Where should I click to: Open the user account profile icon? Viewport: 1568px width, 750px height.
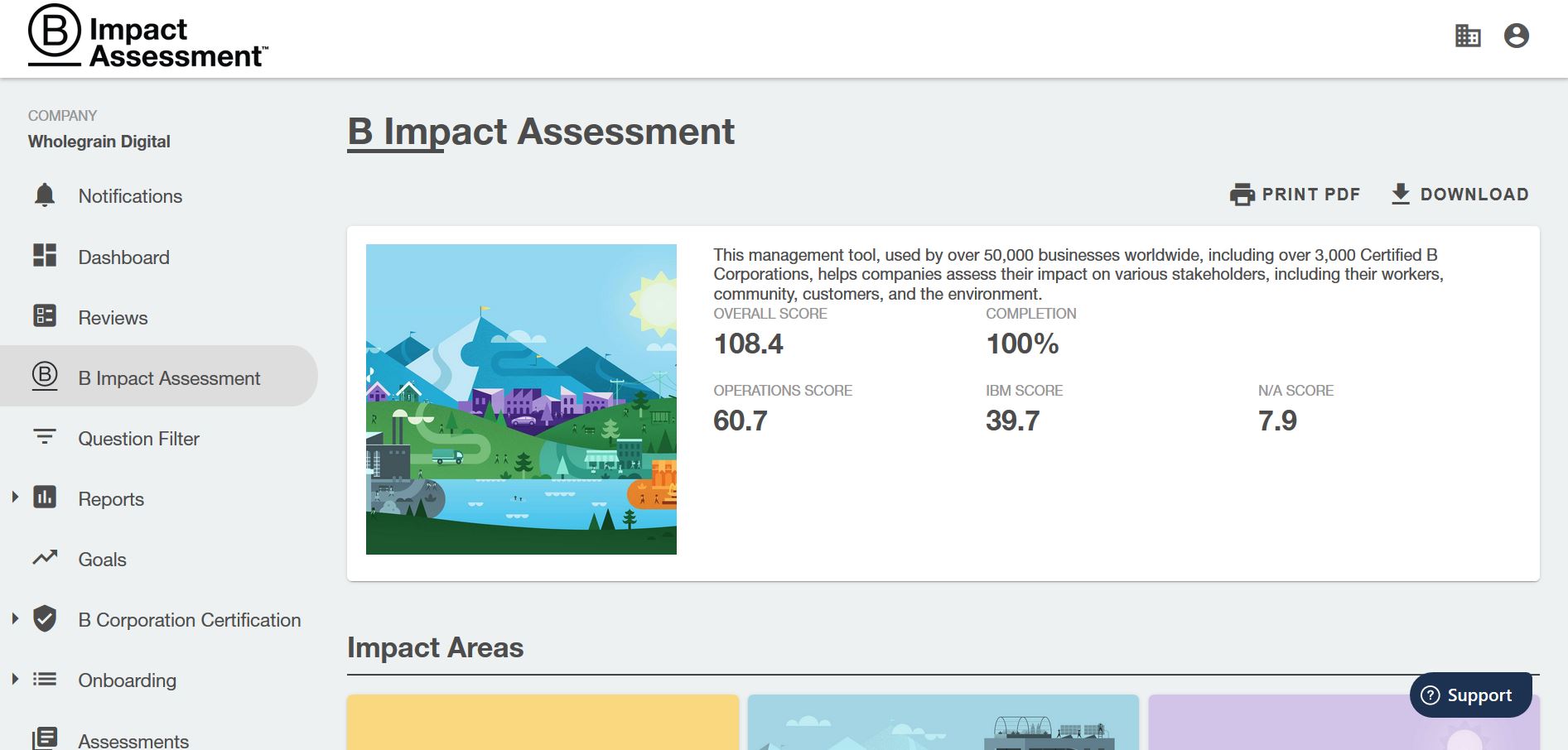point(1516,36)
